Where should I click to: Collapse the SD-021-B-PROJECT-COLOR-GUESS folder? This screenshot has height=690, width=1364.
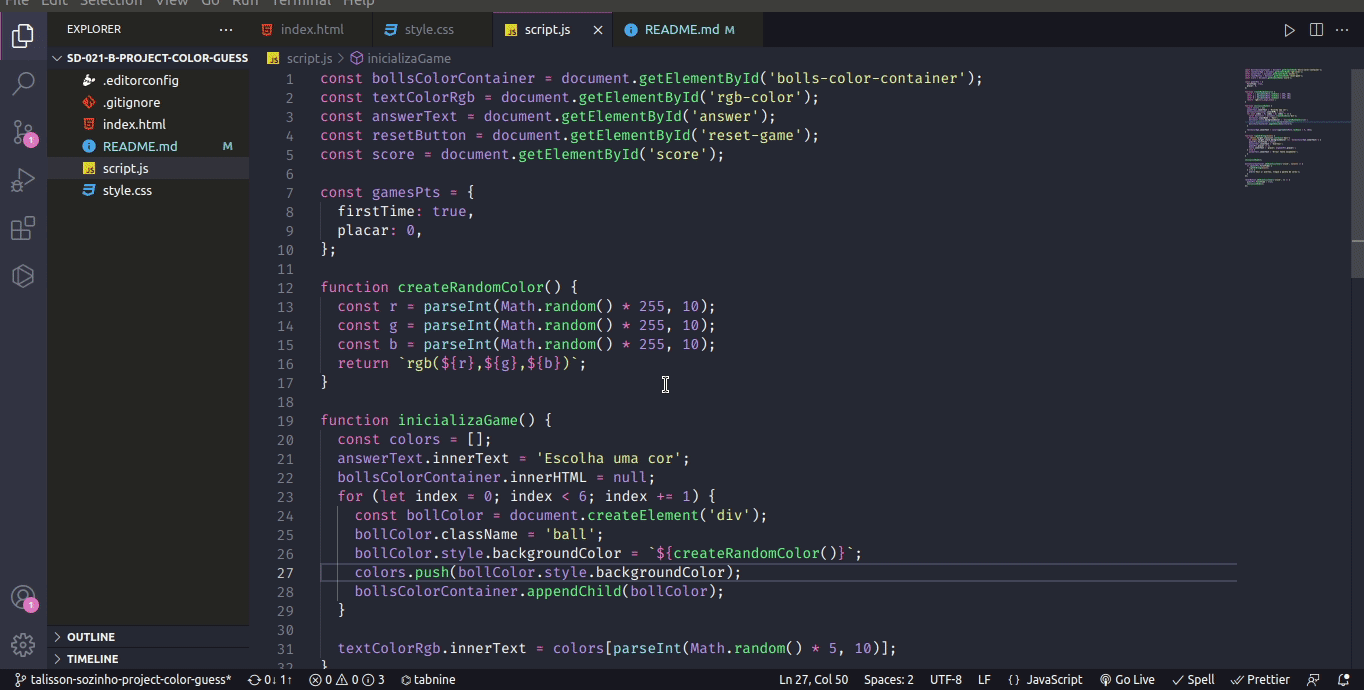pyautogui.click(x=57, y=58)
